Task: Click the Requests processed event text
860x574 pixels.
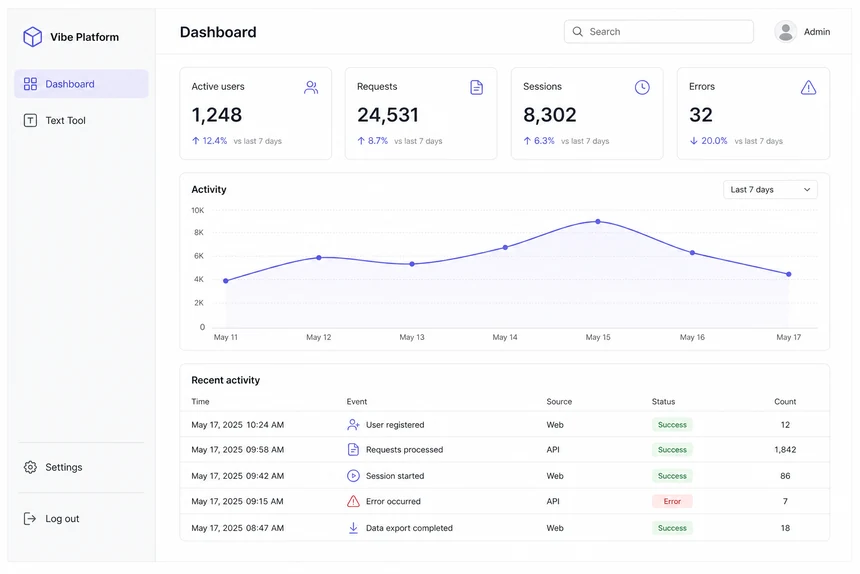Action: pyautogui.click(x=404, y=450)
